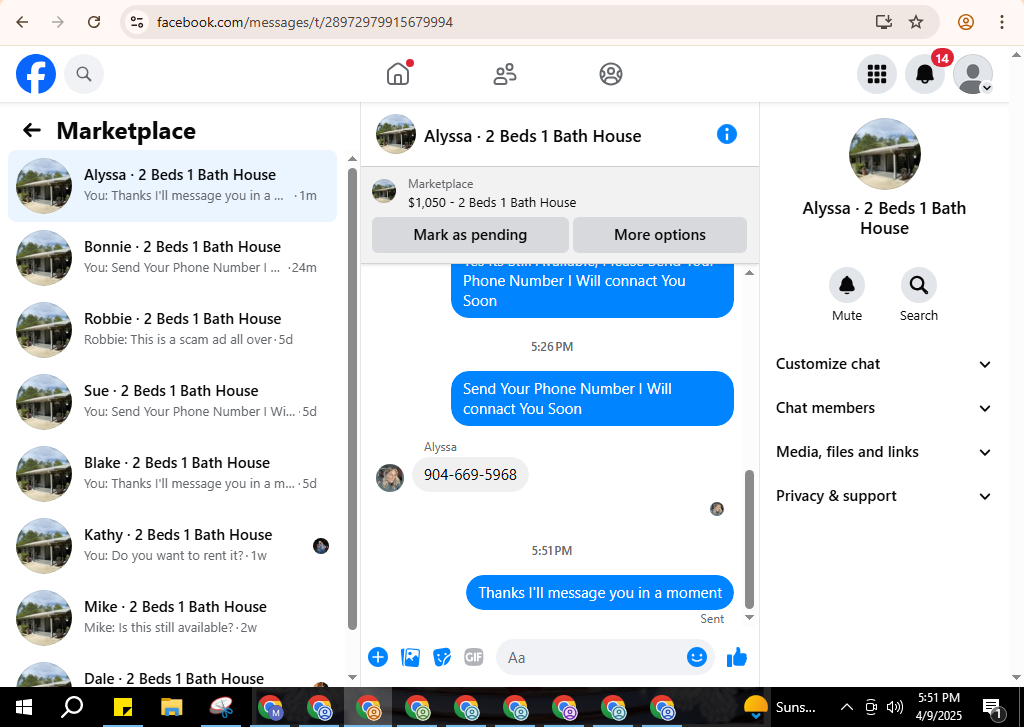The image size is (1024, 727).
Task: Click Alyssa's small avatar next to her message
Action: point(390,477)
